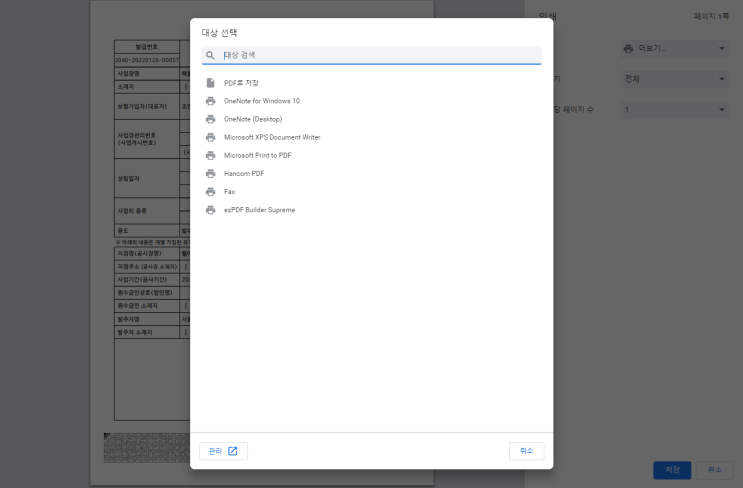Click printer icon beside OneNote (Desktop)

pyautogui.click(x=210, y=119)
